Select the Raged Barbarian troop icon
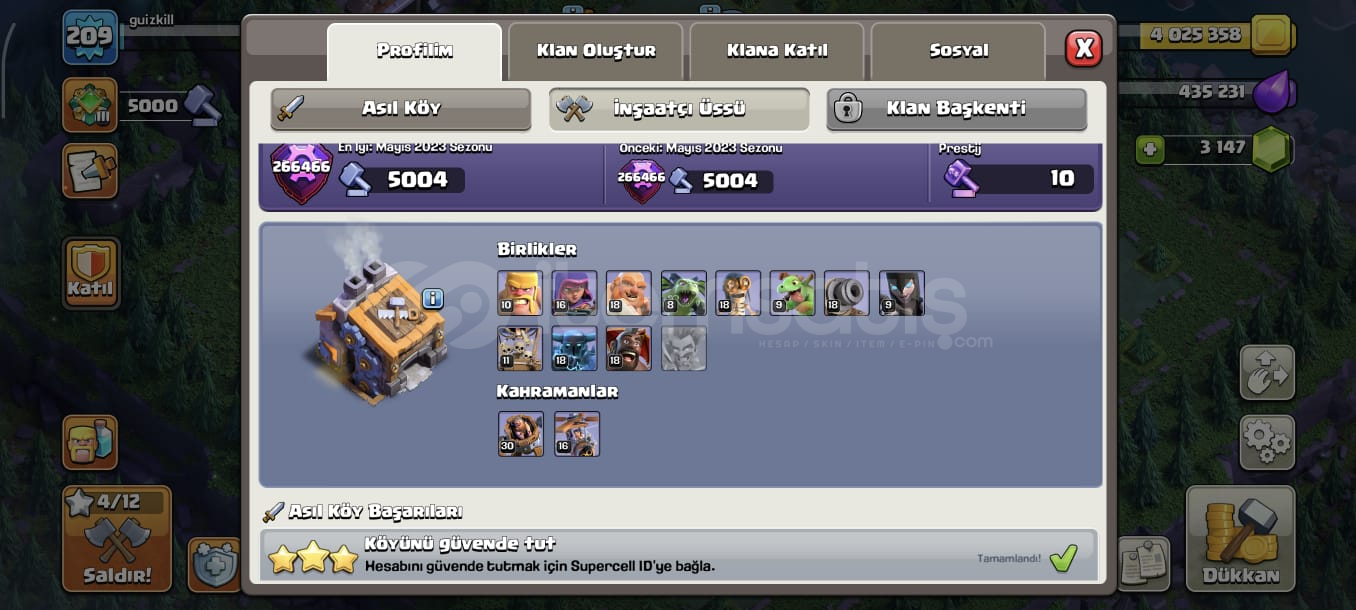The width and height of the screenshot is (1356, 610). 520,293
